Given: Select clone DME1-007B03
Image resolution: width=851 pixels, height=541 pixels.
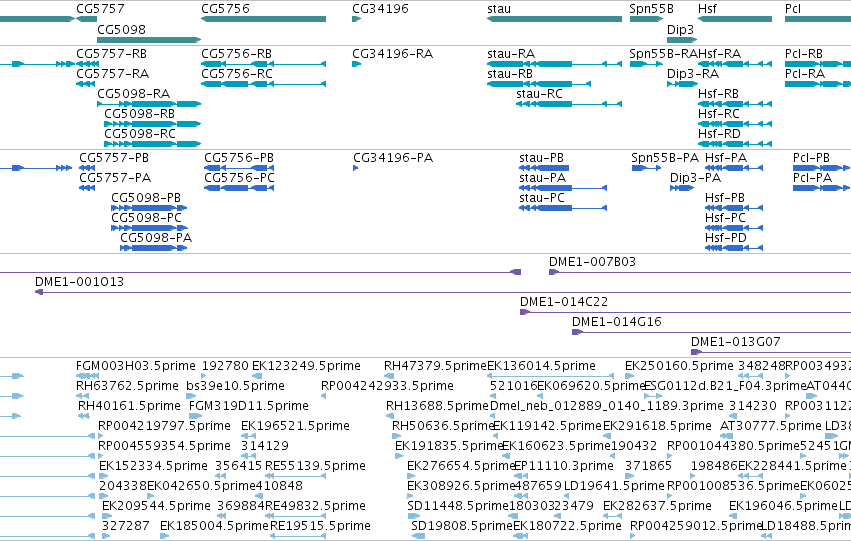Looking at the screenshot, I should click(x=592, y=262).
